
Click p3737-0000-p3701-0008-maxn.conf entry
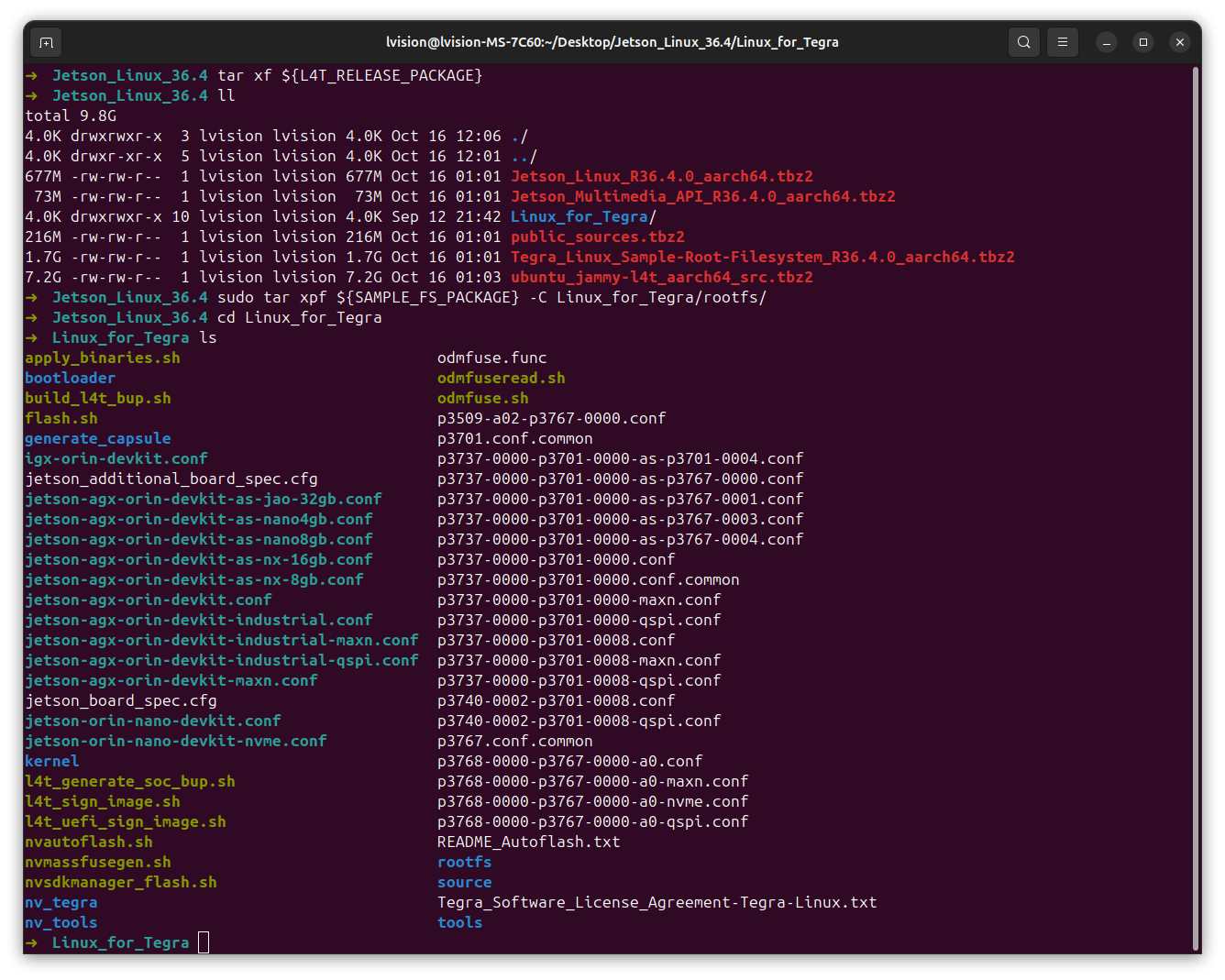[579, 660]
